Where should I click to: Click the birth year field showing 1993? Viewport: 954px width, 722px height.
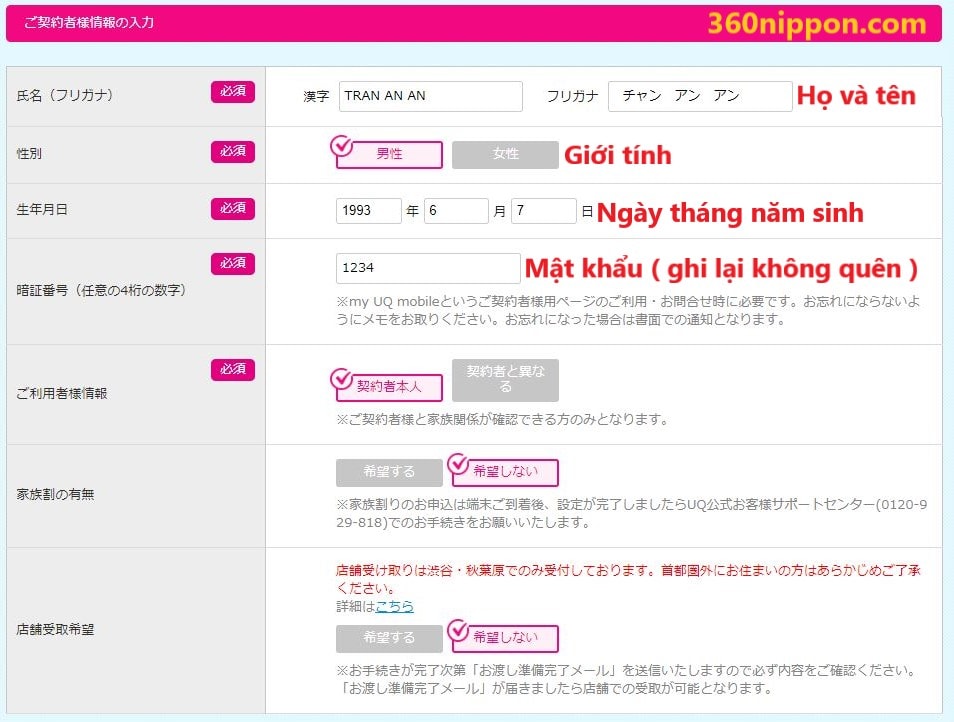[367, 211]
